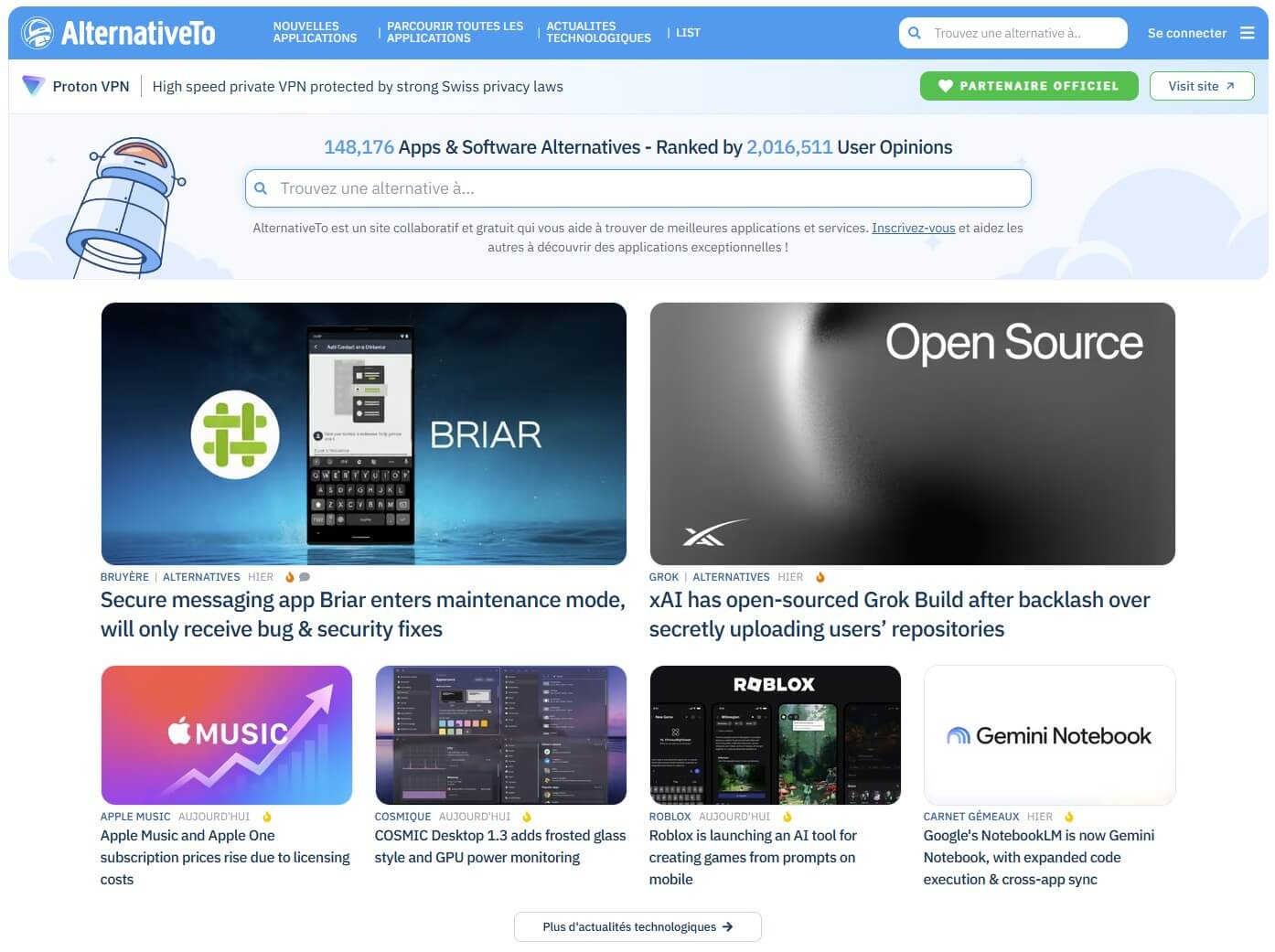Click Plus d'actualités technologiques button

(637, 926)
